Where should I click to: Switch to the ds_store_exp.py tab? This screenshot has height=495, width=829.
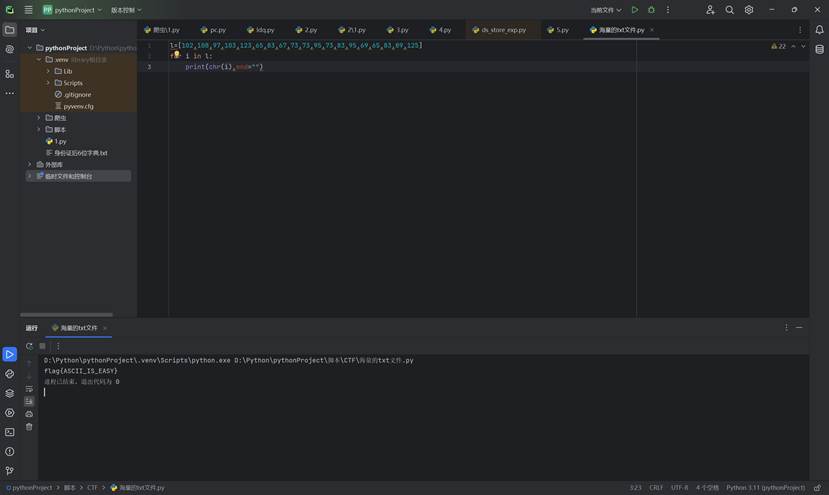[x=500, y=30]
